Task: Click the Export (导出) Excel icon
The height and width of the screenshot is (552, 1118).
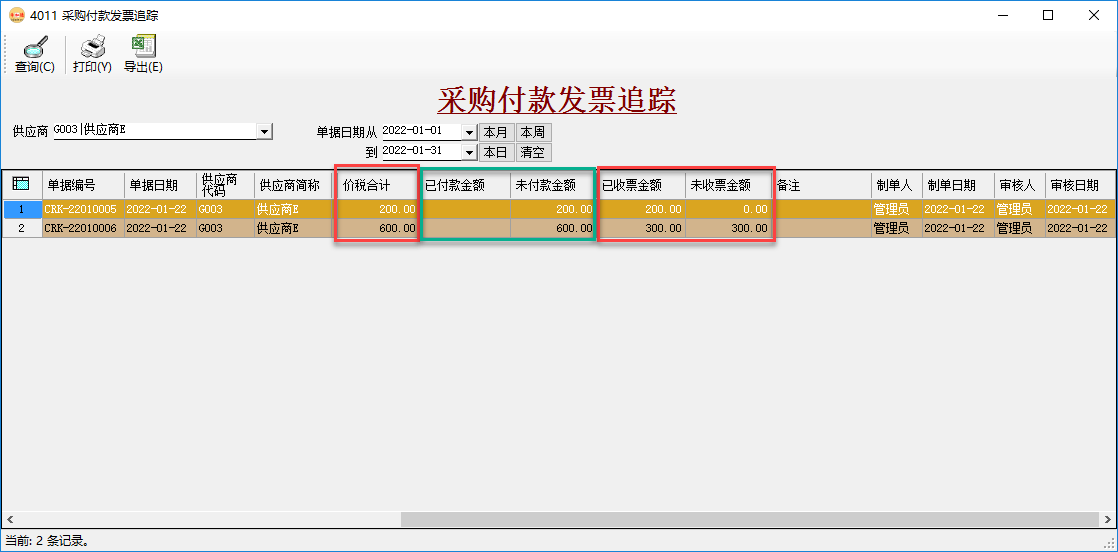Action: tap(143, 47)
